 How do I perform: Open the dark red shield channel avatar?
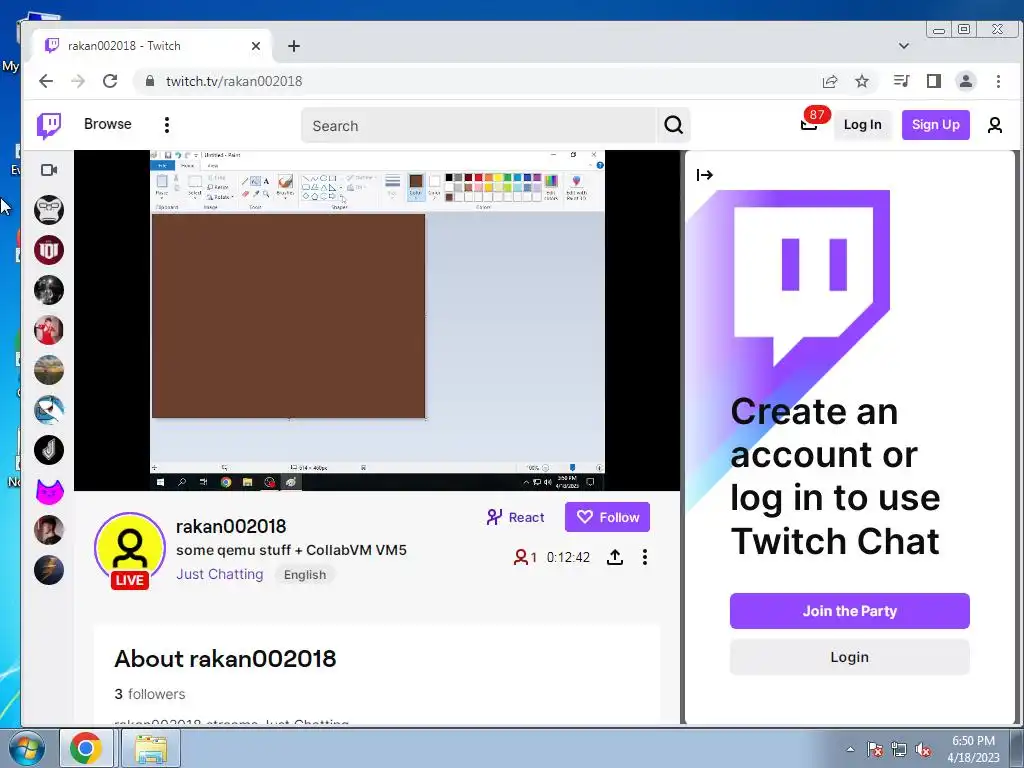point(49,250)
